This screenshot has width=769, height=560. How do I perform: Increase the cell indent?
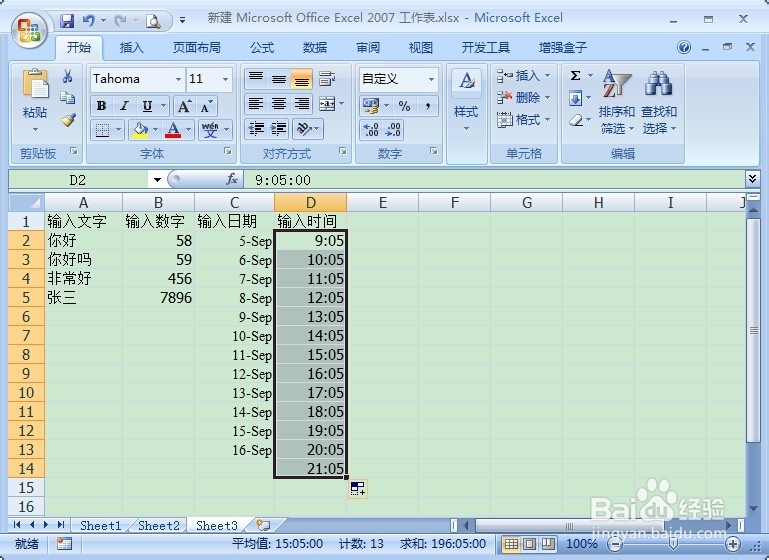tap(279, 129)
